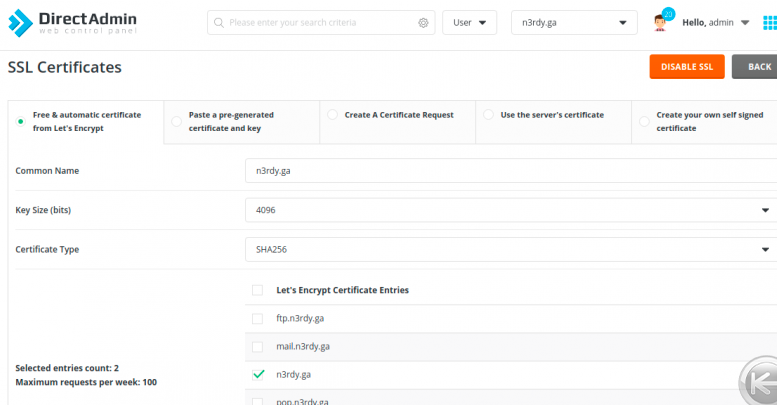Check the ftp.n3rdy.ga entry checkbox

(257, 318)
